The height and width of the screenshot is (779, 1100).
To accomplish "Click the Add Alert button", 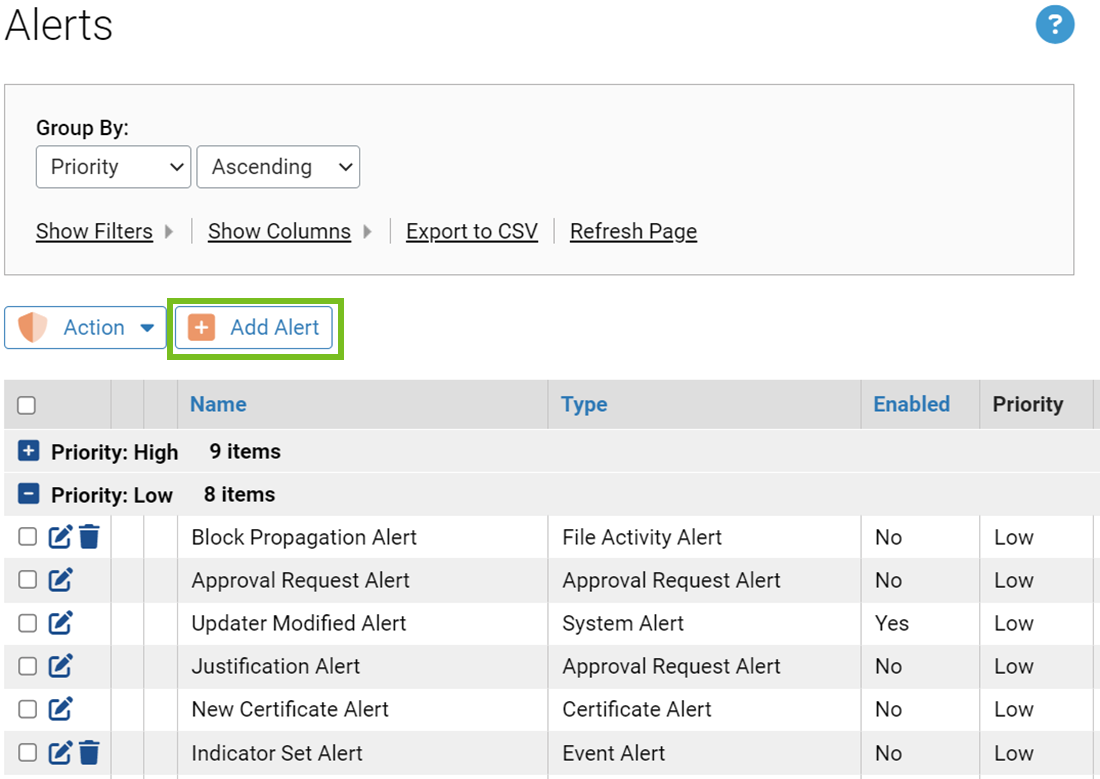I will [254, 328].
